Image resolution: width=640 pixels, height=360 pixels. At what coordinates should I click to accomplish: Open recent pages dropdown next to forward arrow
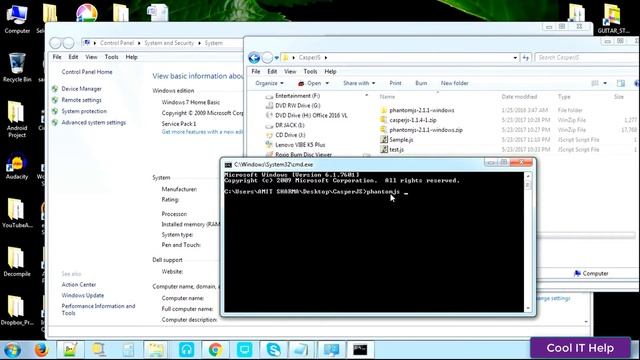coord(276,58)
